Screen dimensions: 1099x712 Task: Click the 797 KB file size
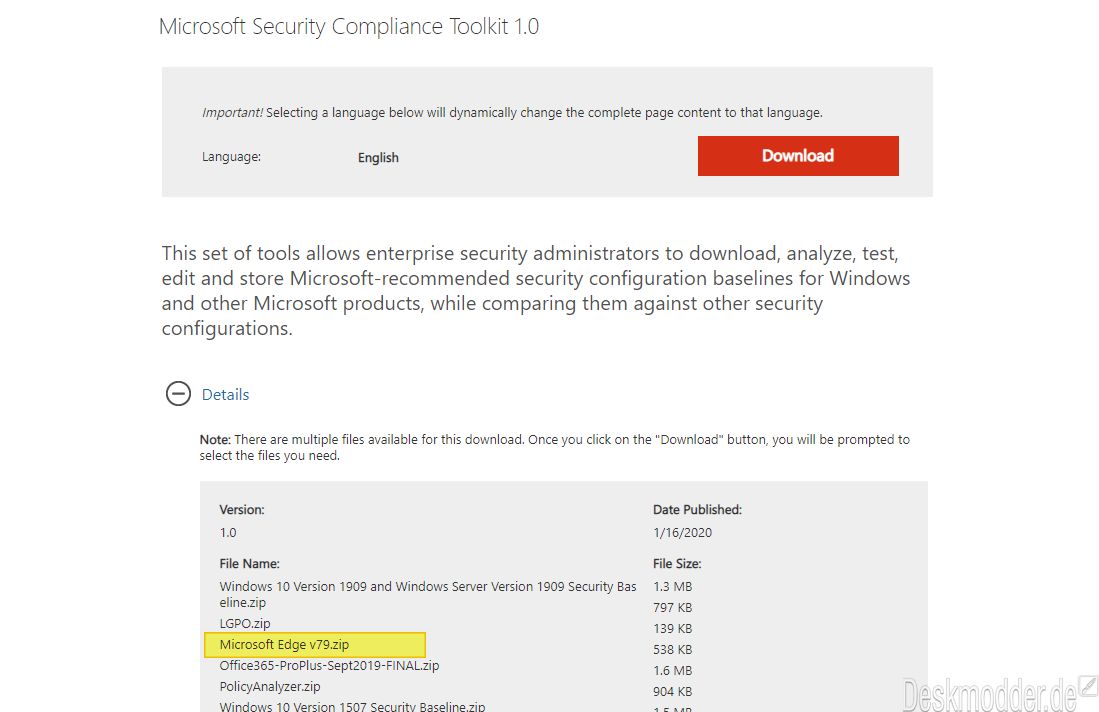click(672, 608)
